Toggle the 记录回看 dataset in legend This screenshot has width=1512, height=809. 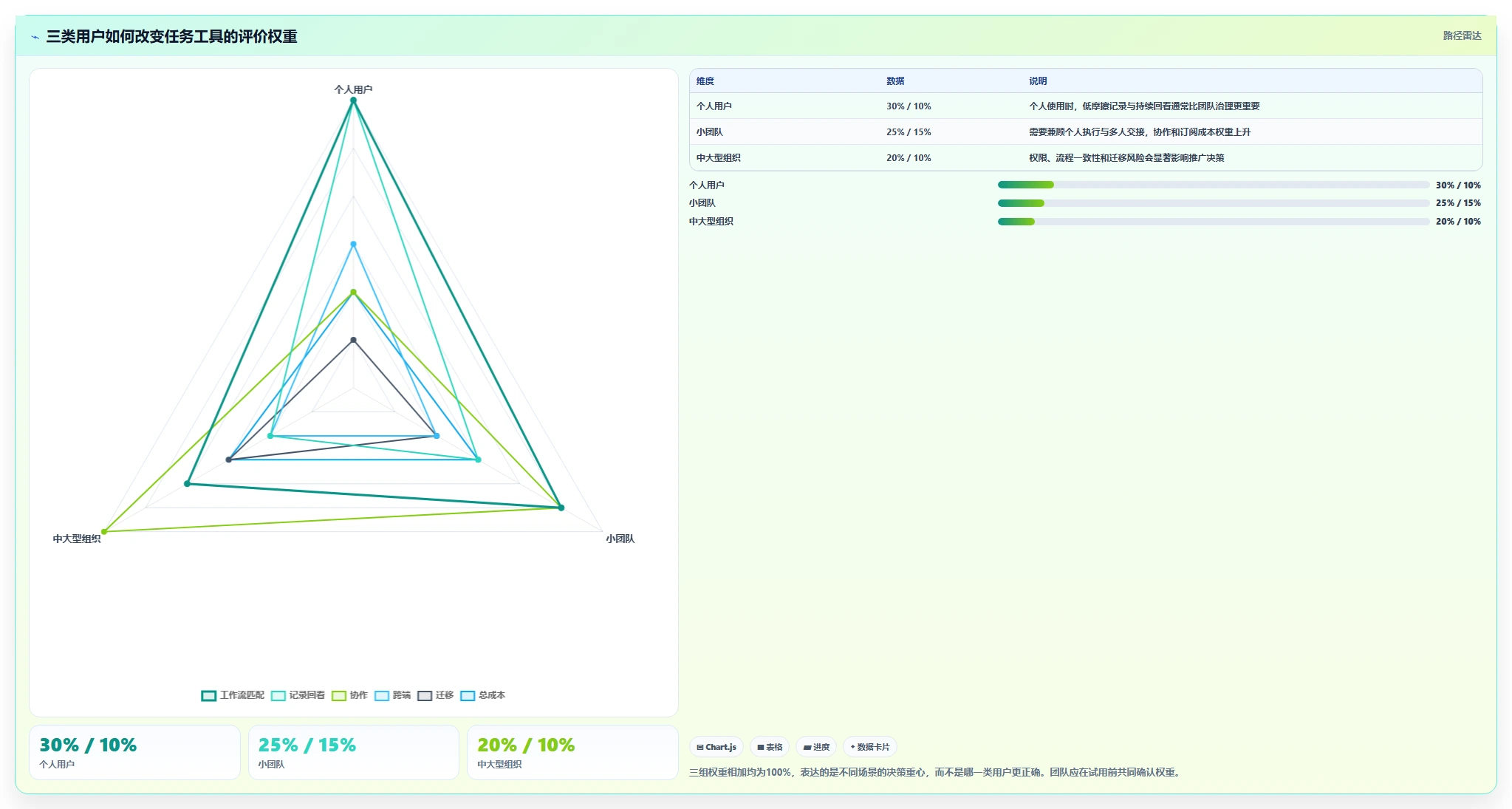pyautogui.click(x=298, y=695)
